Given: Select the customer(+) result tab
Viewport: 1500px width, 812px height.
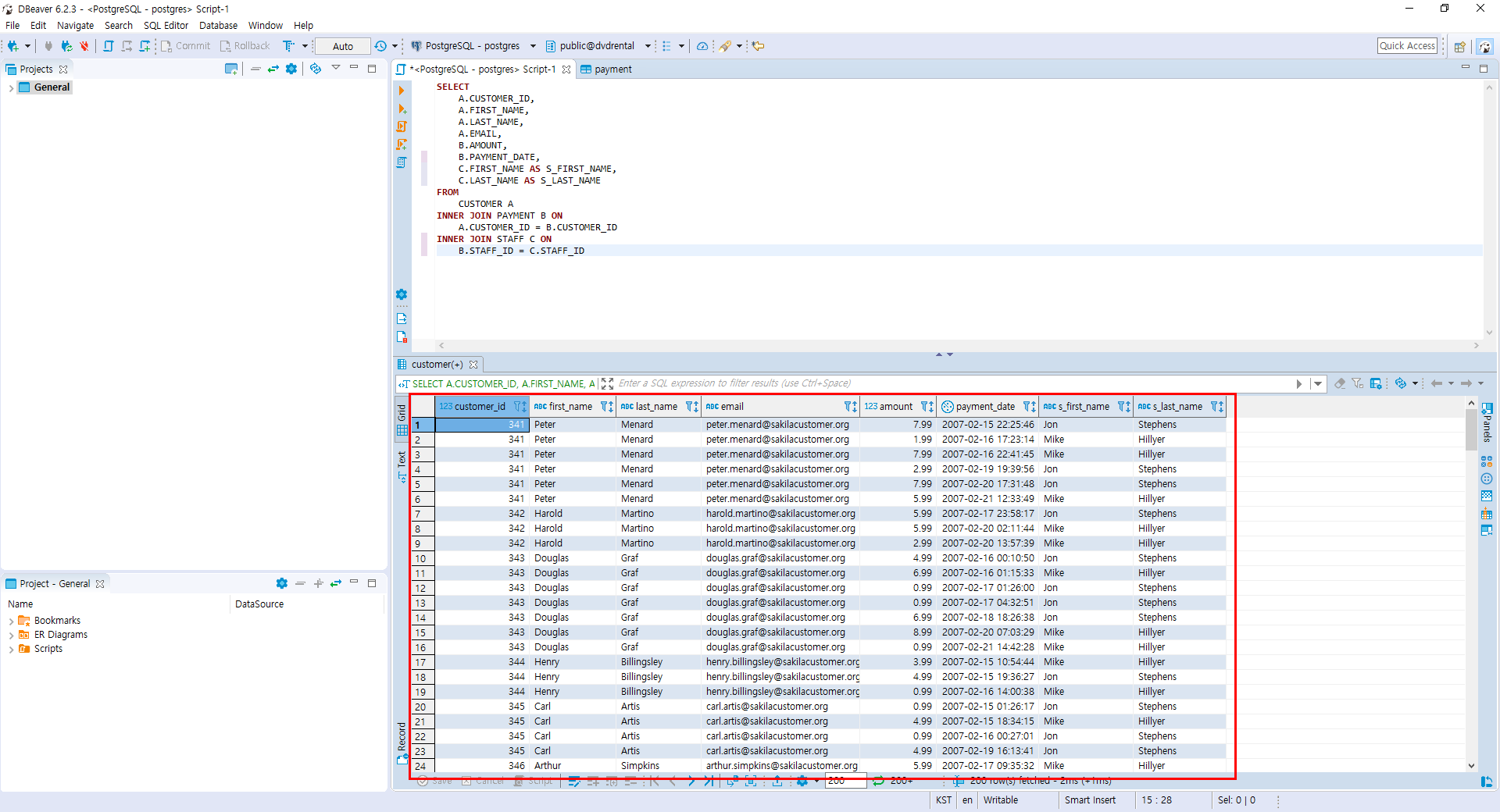Looking at the screenshot, I should pos(437,365).
